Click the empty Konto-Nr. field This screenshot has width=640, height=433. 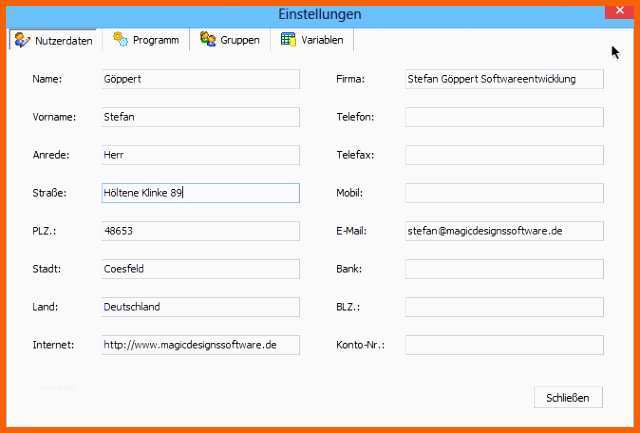(504, 345)
